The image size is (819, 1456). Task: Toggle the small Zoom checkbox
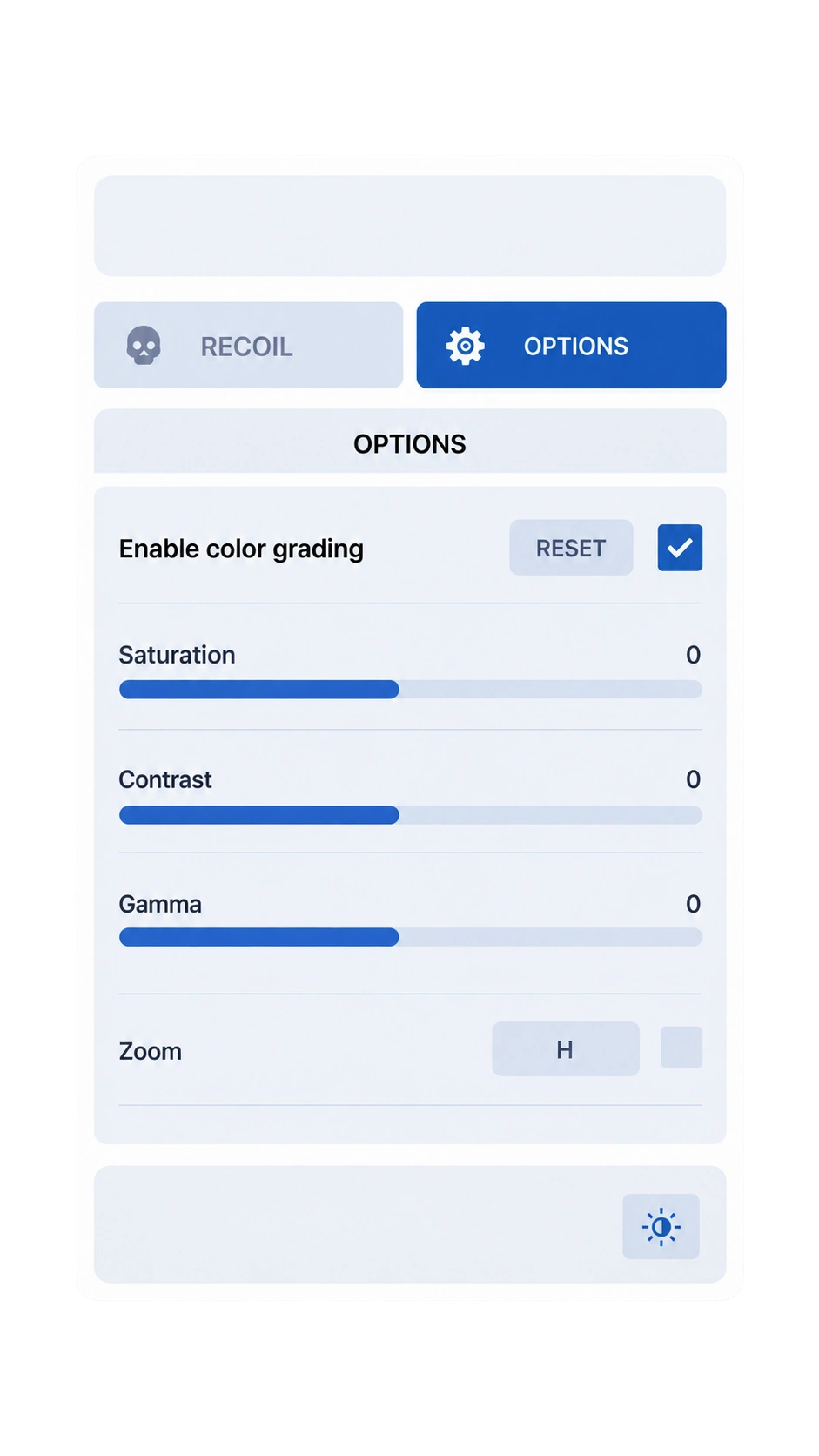pyautogui.click(x=681, y=1047)
